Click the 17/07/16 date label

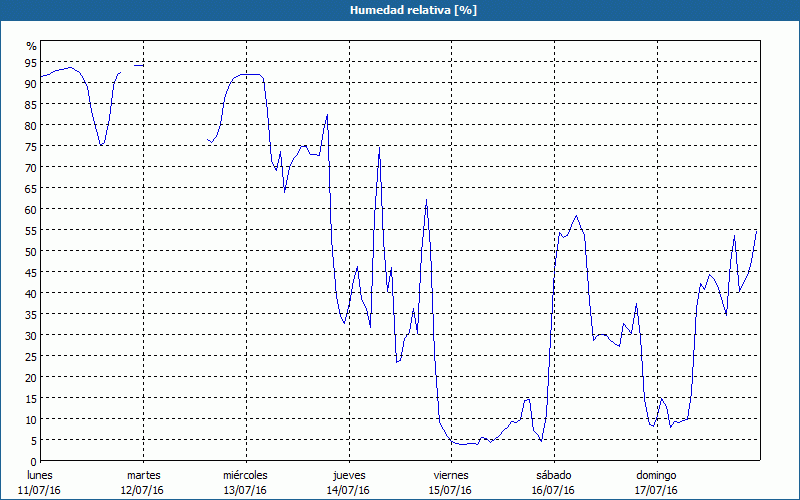pyautogui.click(x=655, y=490)
